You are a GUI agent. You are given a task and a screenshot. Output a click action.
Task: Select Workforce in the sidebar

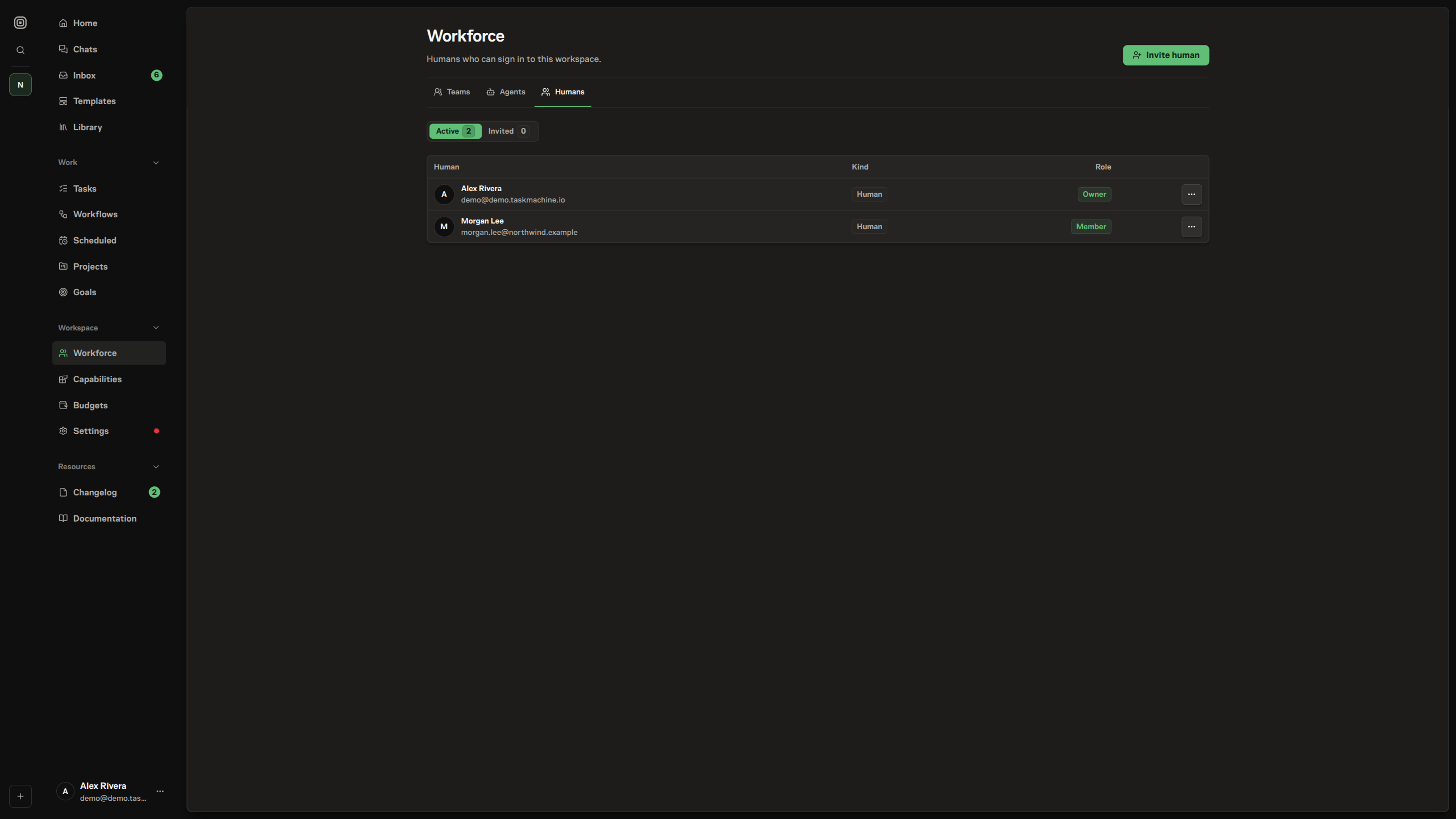click(109, 353)
